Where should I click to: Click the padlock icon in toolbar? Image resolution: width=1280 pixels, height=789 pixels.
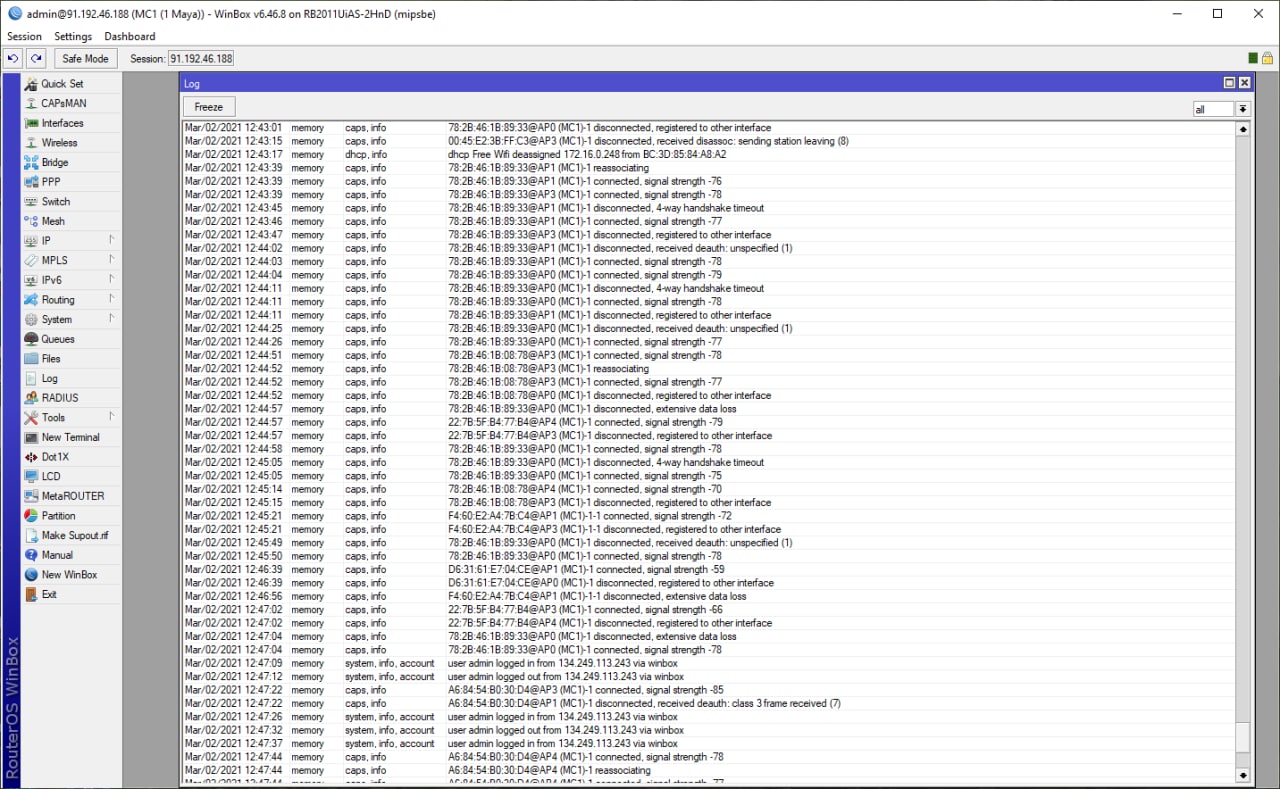point(1267,59)
